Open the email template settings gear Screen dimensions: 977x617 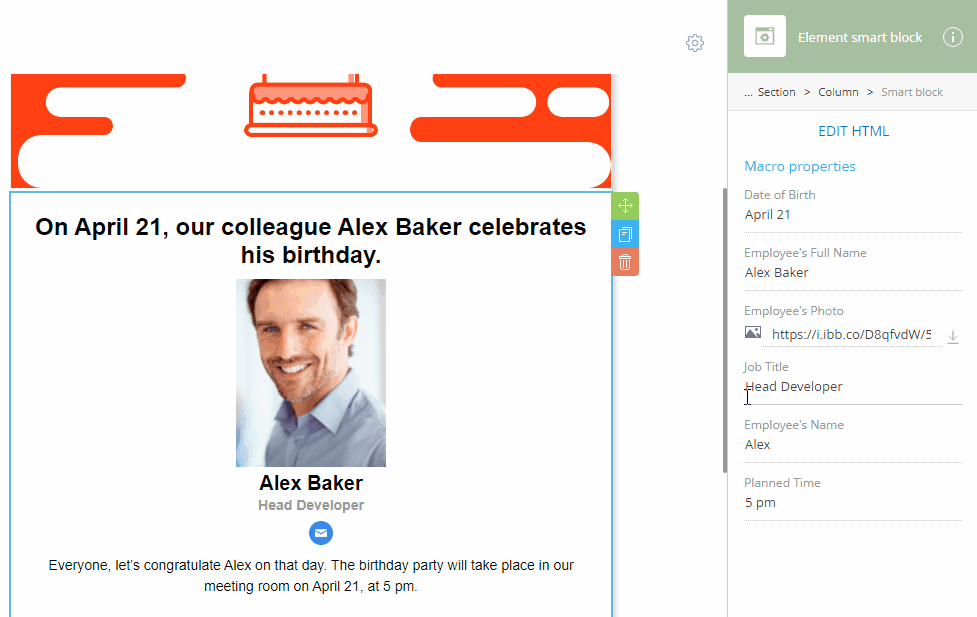[x=695, y=43]
